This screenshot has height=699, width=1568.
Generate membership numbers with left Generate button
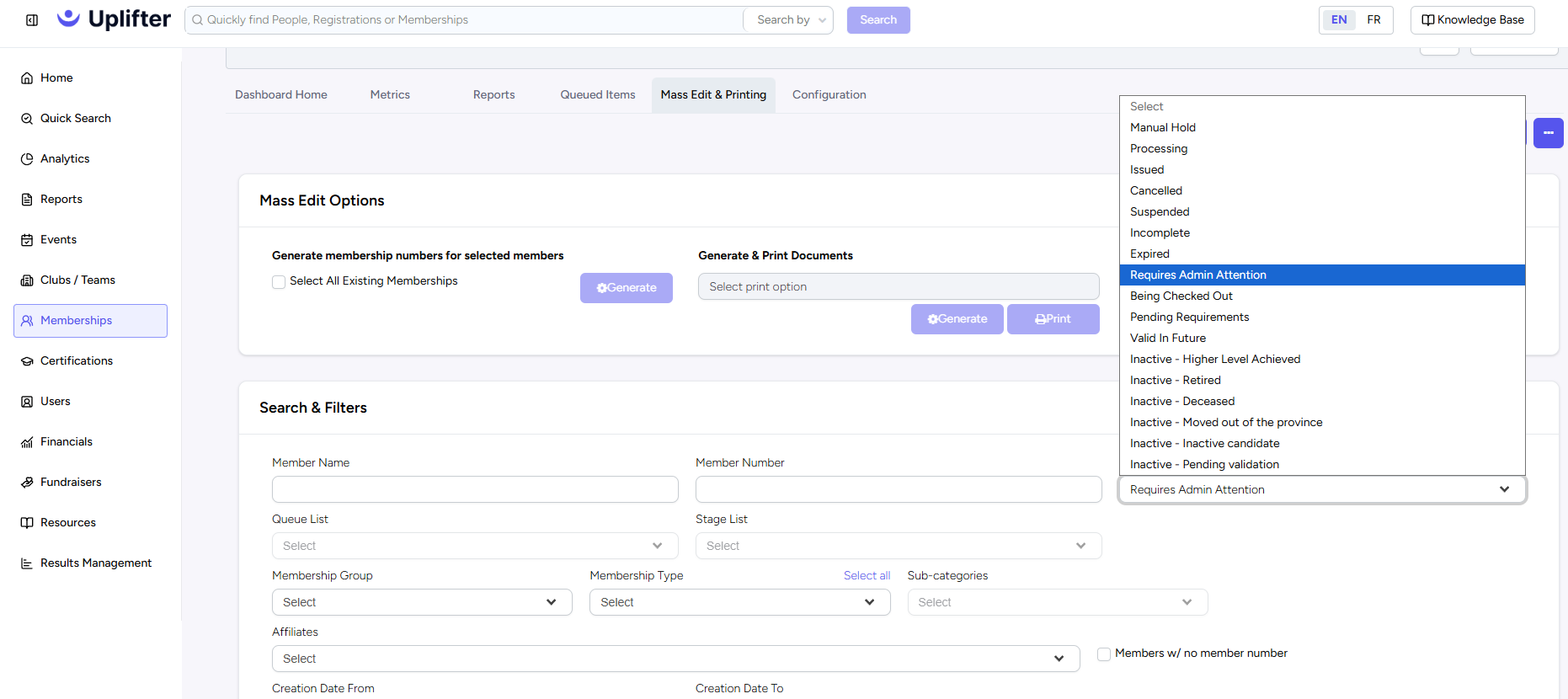(627, 288)
